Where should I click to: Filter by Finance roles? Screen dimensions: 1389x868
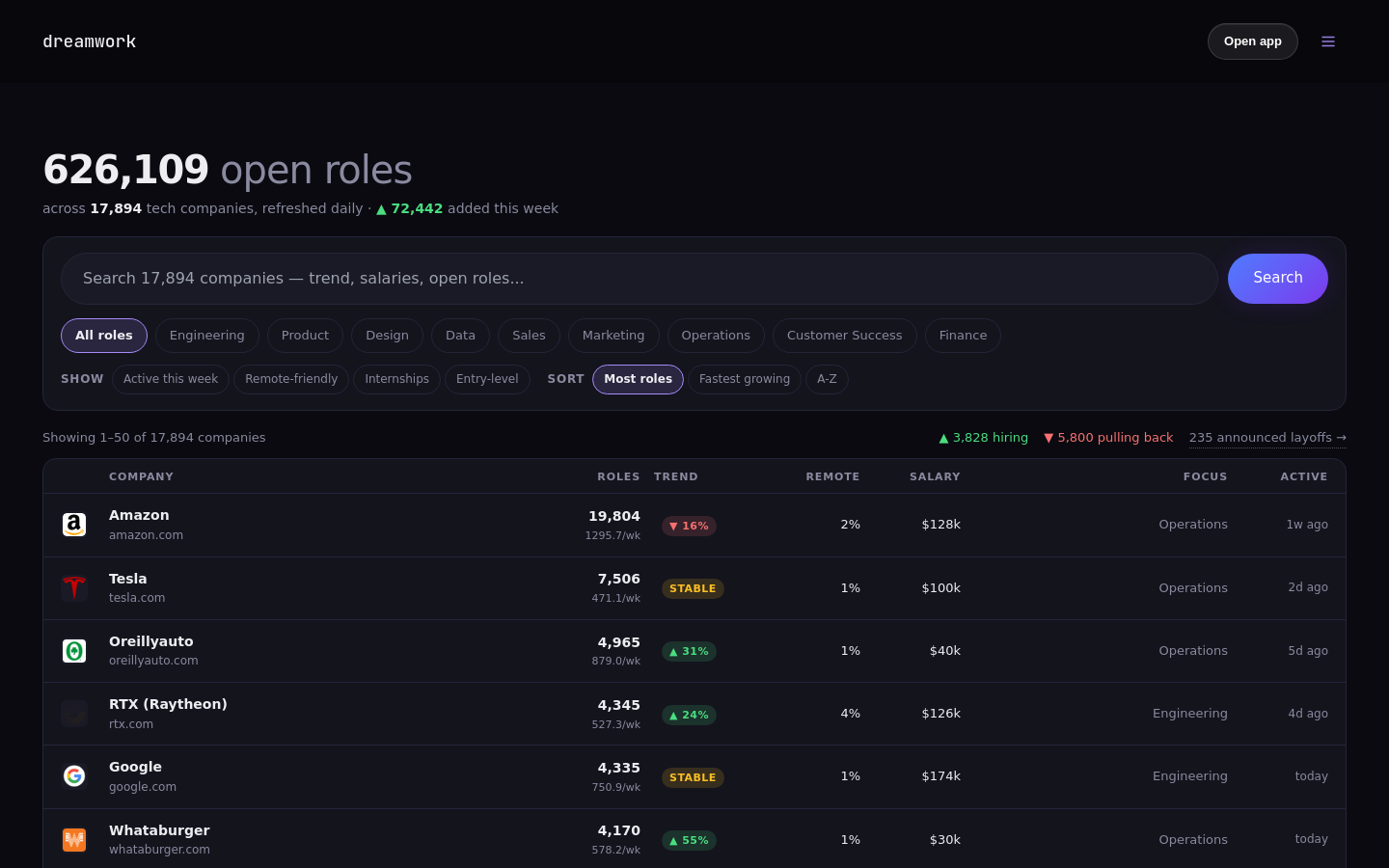pyautogui.click(x=963, y=336)
